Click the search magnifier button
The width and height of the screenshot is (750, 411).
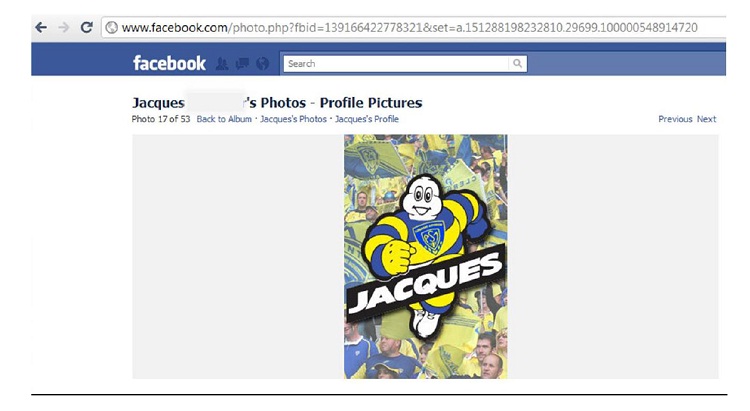click(x=518, y=64)
